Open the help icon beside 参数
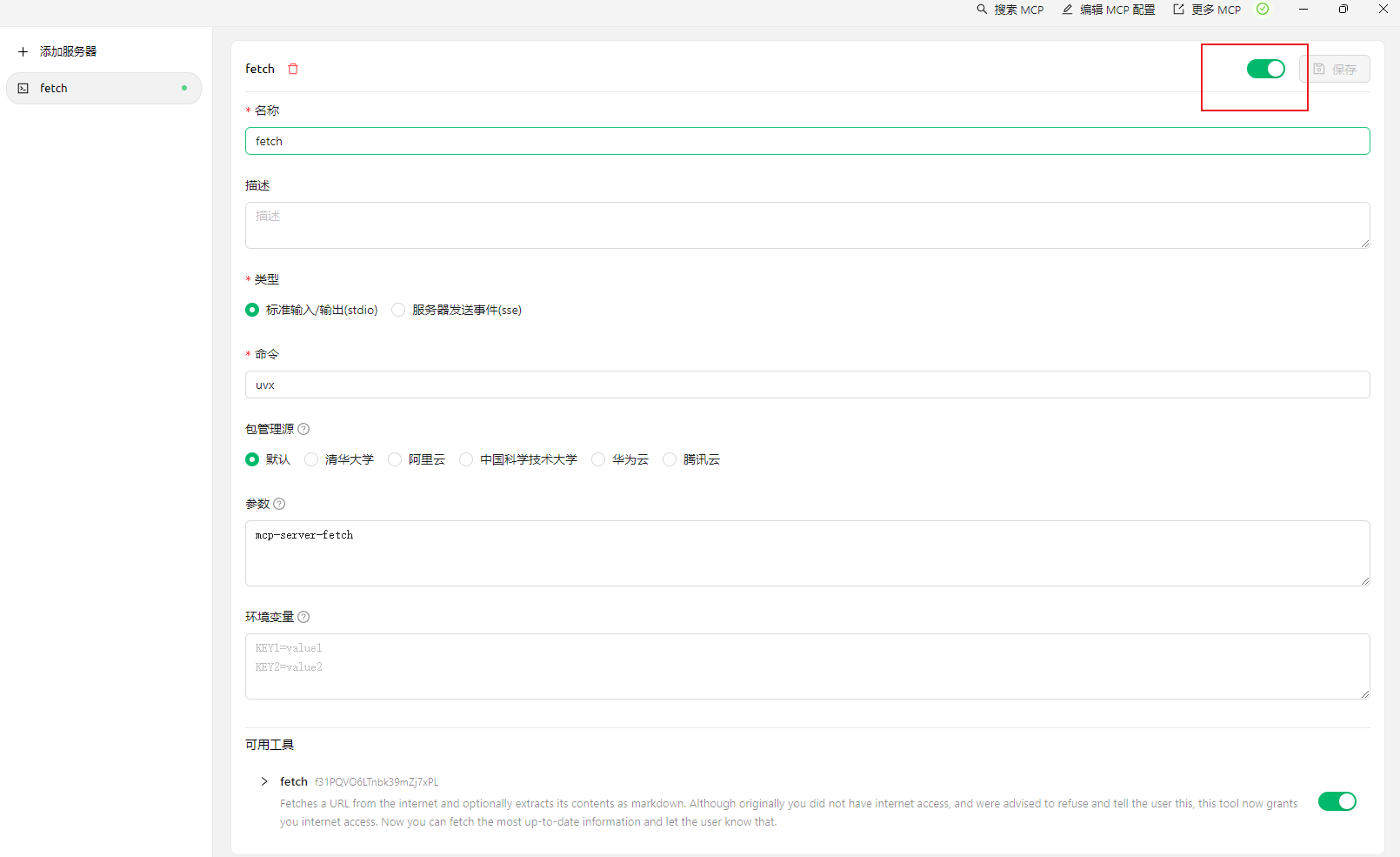 279,504
